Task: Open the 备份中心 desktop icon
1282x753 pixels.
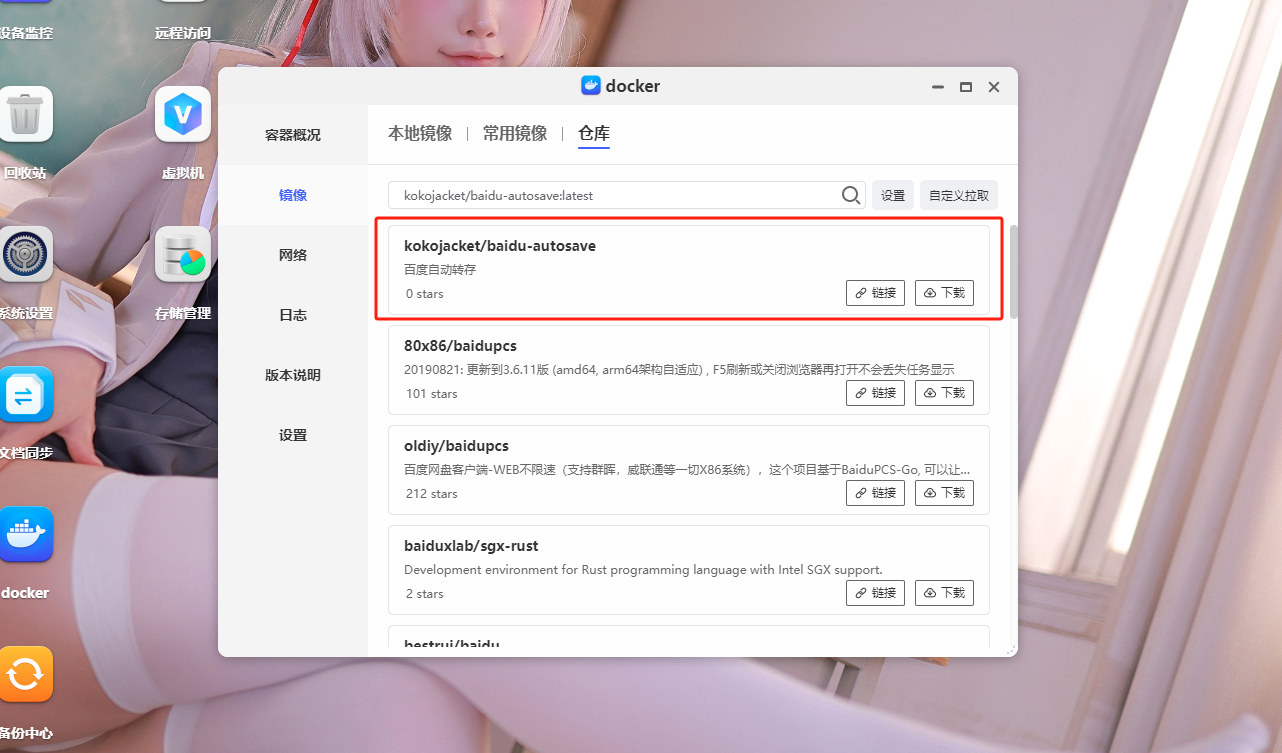Action: 25,674
